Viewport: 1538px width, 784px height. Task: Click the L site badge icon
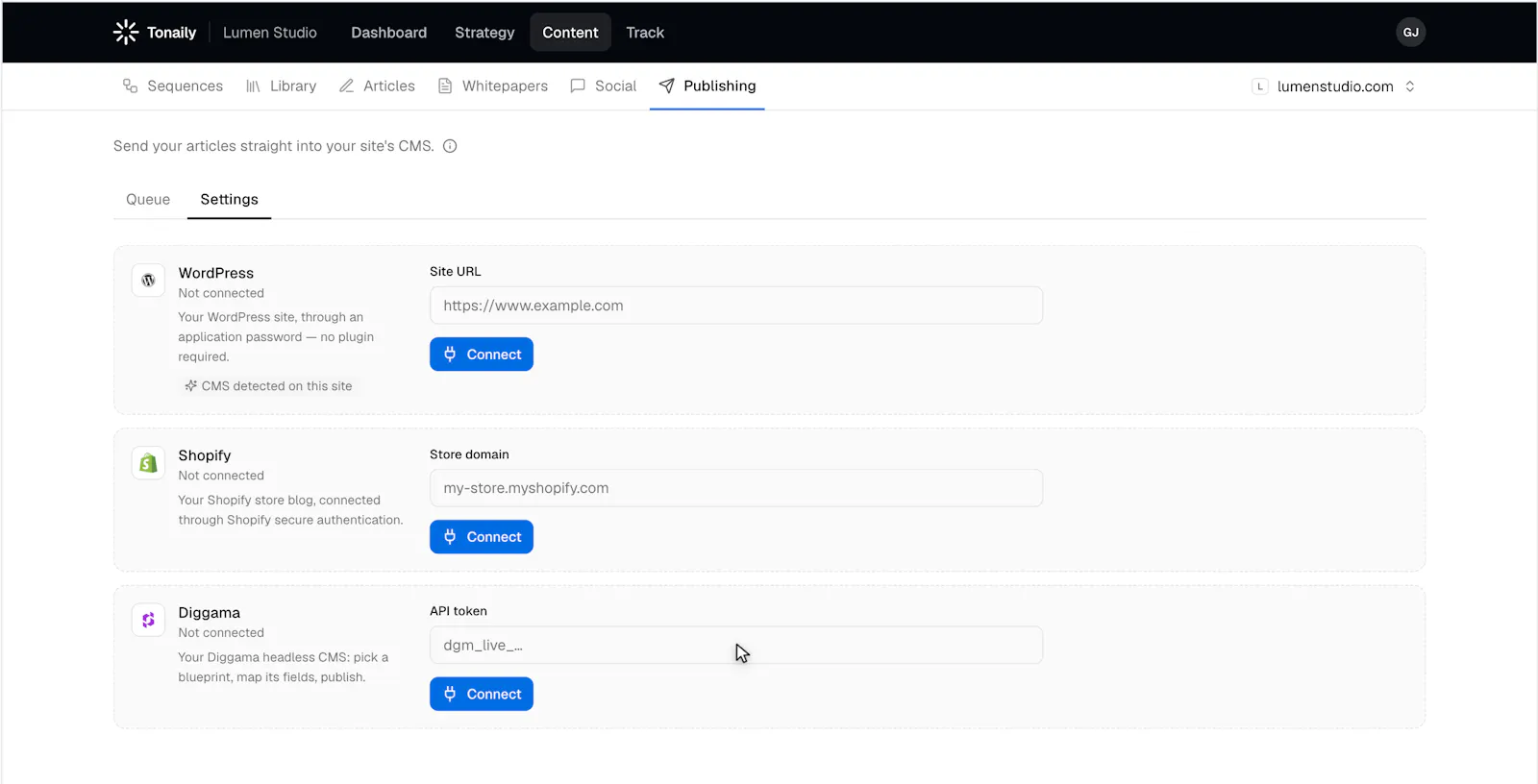(1260, 86)
